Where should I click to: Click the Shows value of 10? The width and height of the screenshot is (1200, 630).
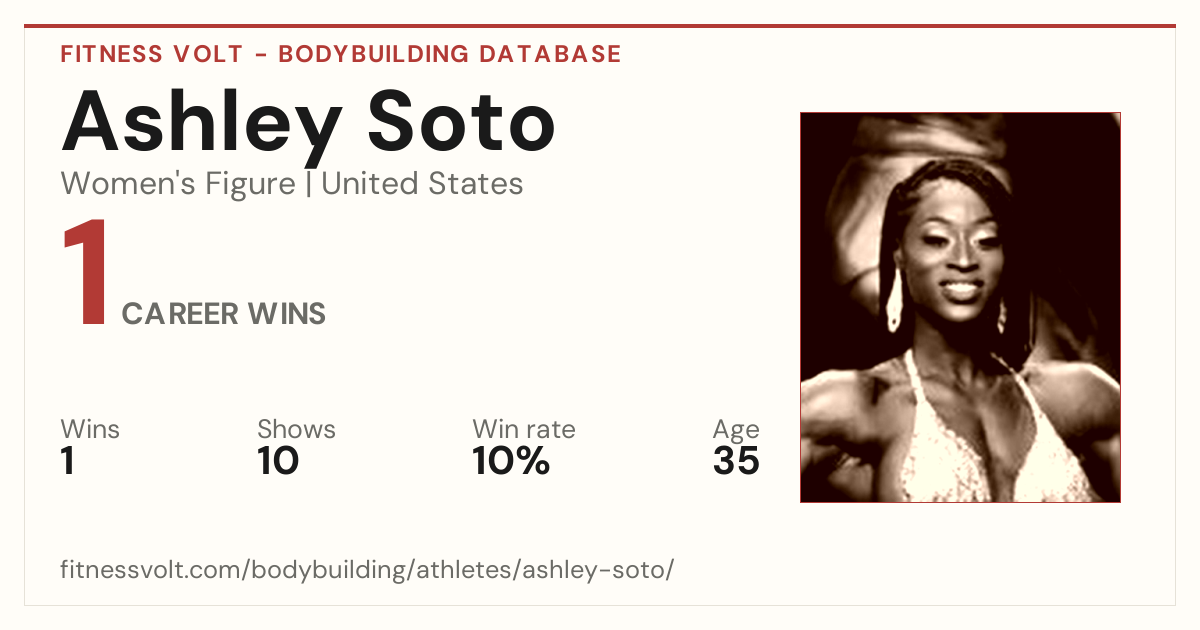(278, 461)
